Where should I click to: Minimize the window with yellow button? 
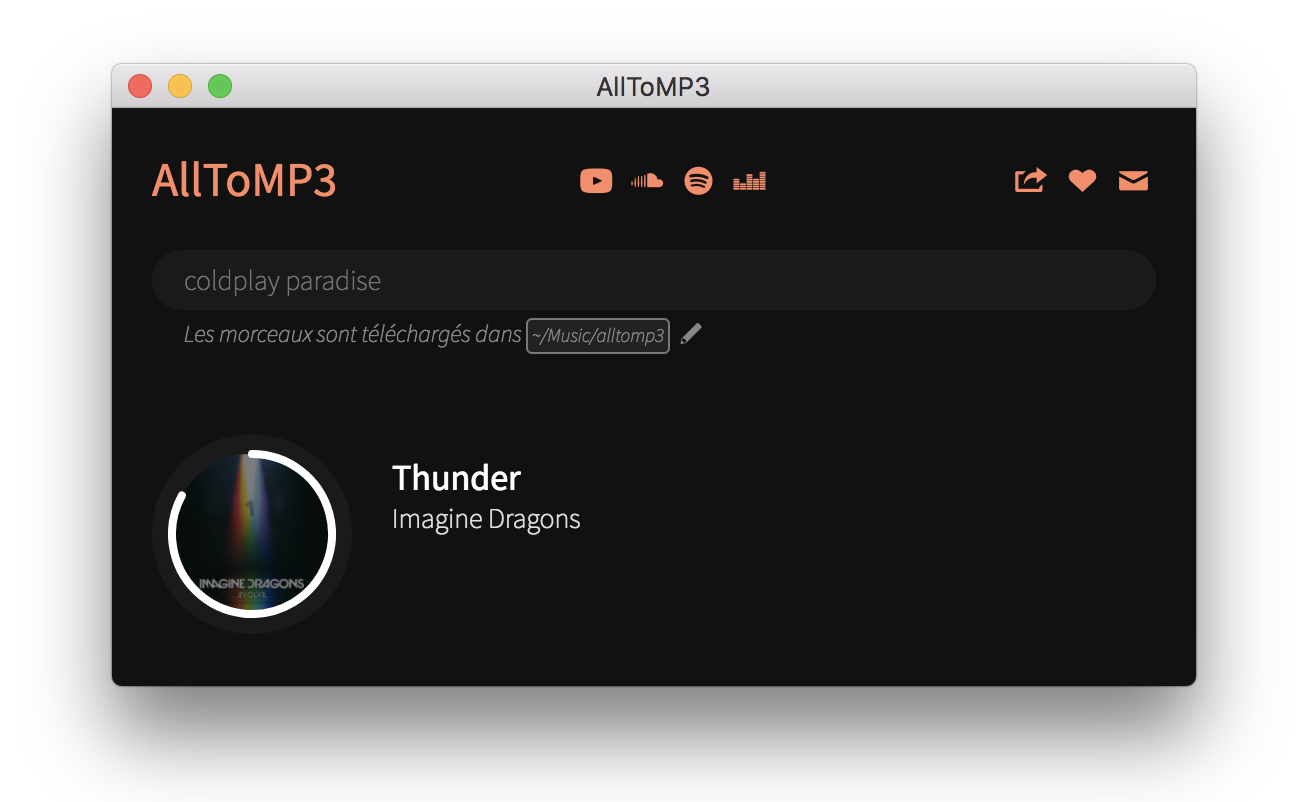pyautogui.click(x=180, y=86)
